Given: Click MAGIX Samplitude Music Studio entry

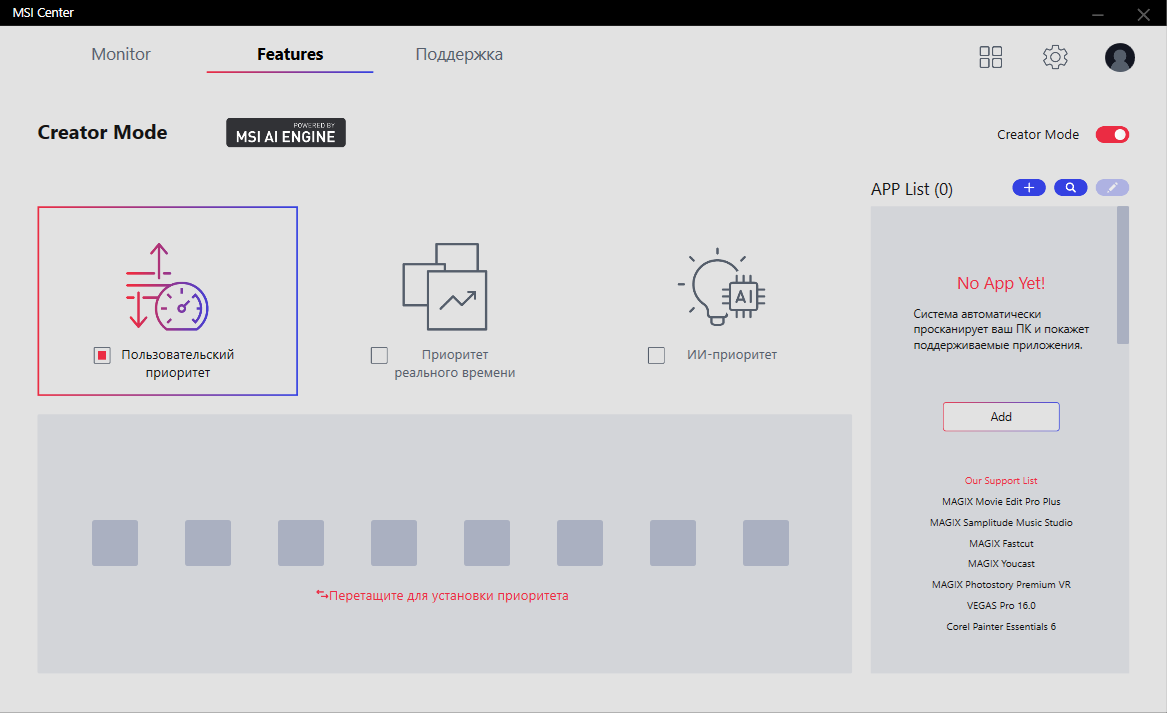Looking at the screenshot, I should 1001,522.
